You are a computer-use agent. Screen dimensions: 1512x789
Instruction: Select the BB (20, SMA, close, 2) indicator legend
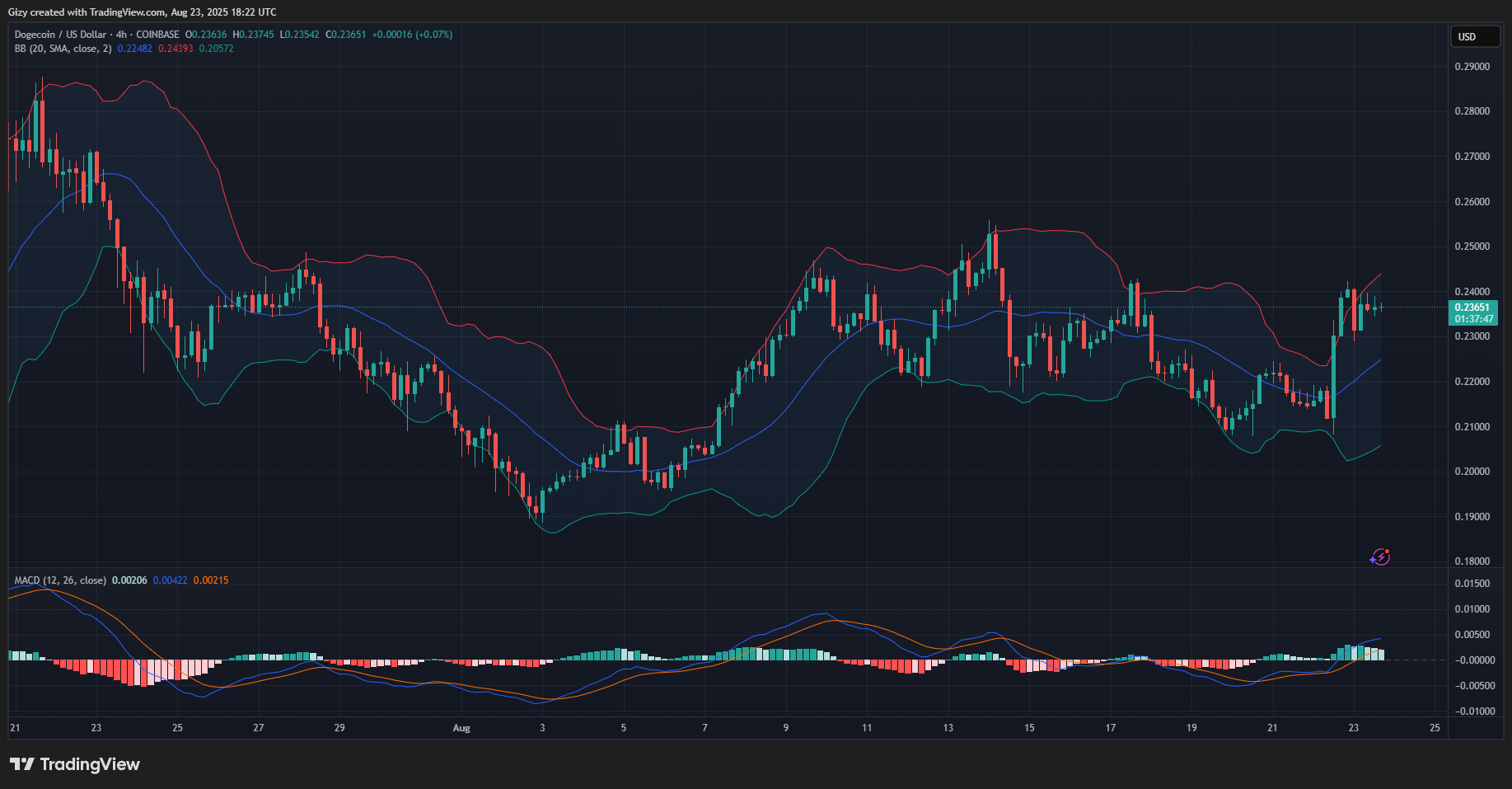[63, 49]
